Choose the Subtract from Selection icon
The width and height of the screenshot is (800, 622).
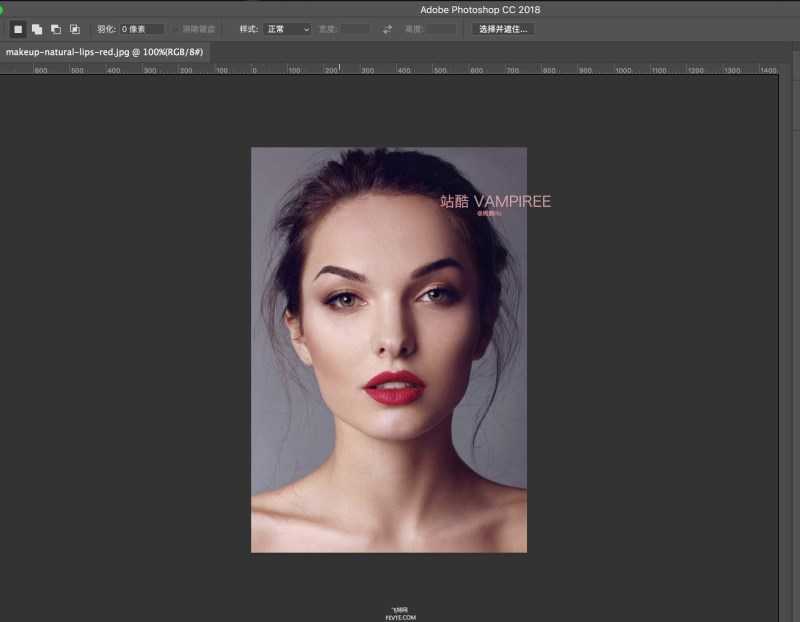(55, 29)
